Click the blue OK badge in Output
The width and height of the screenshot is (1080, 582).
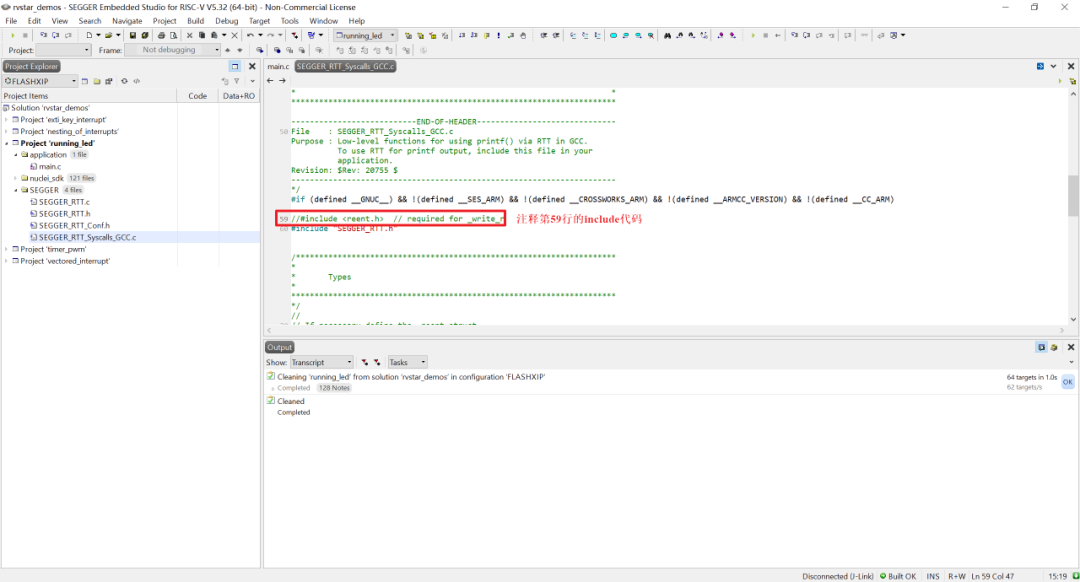1068,382
